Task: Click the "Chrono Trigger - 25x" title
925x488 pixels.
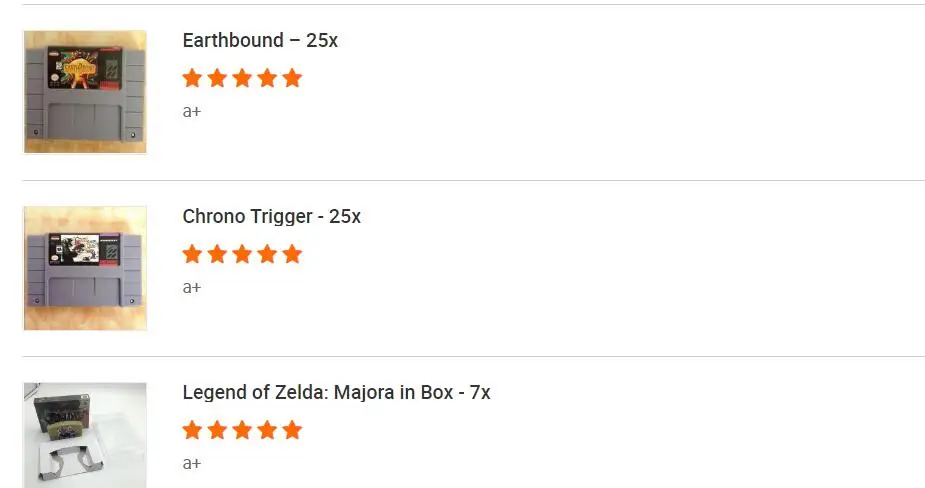Action: (x=271, y=217)
